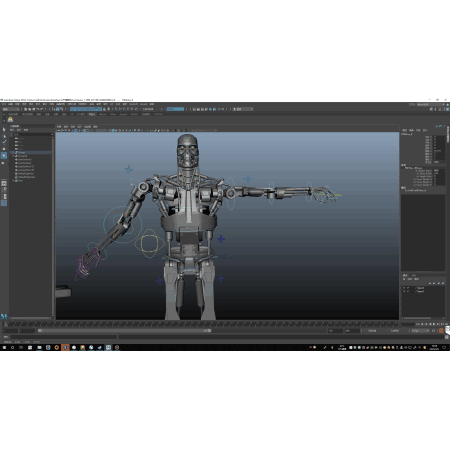Click the Windows search taskbar icon
The width and height of the screenshot is (450, 450).
click(x=13, y=347)
